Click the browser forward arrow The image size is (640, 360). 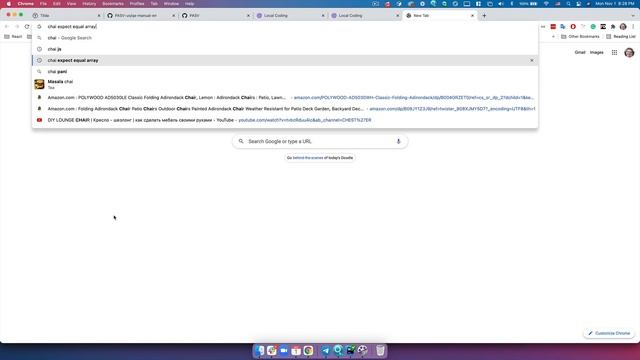click(x=17, y=27)
